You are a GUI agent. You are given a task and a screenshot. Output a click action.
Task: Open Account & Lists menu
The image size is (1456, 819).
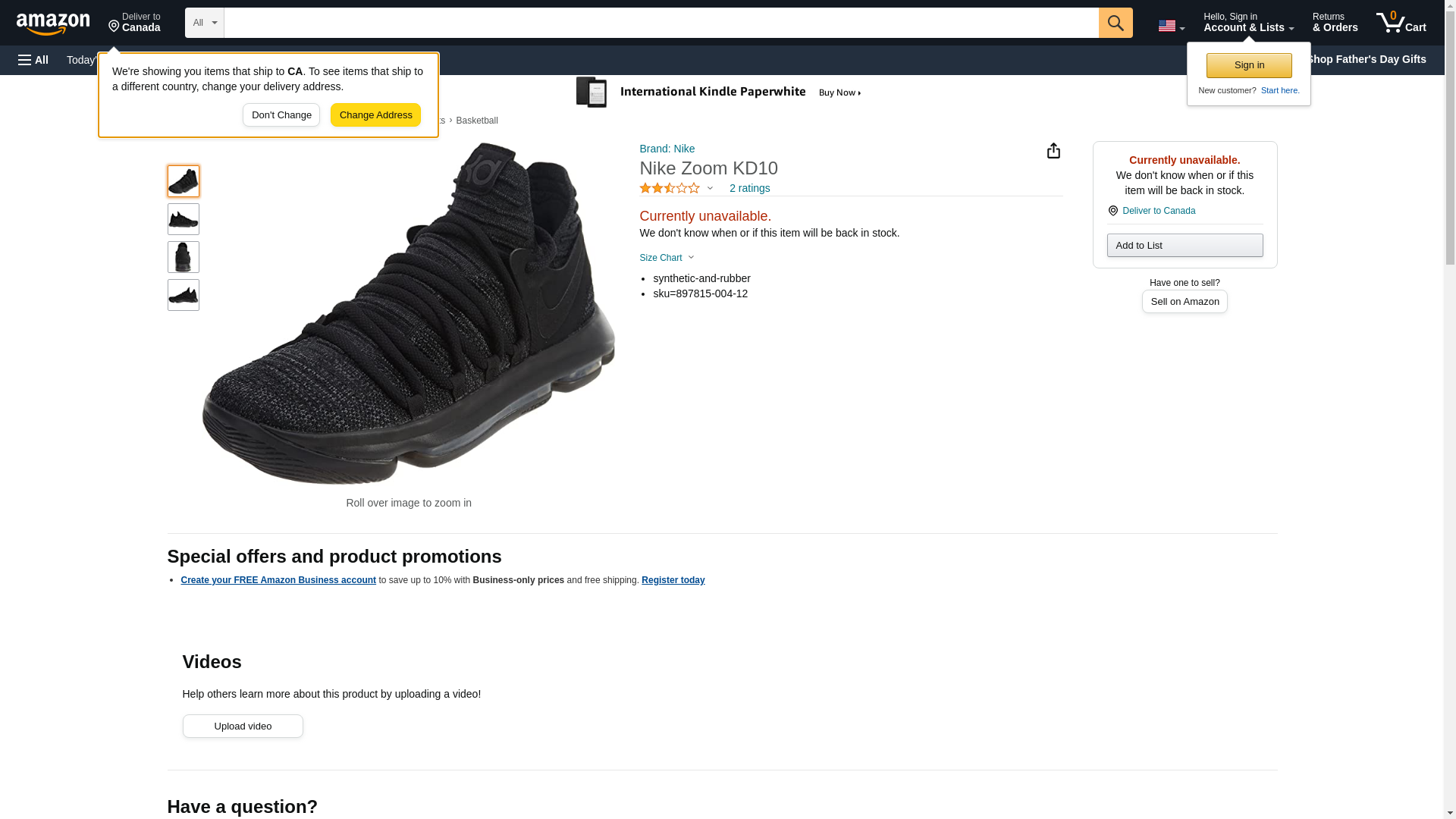(1248, 23)
